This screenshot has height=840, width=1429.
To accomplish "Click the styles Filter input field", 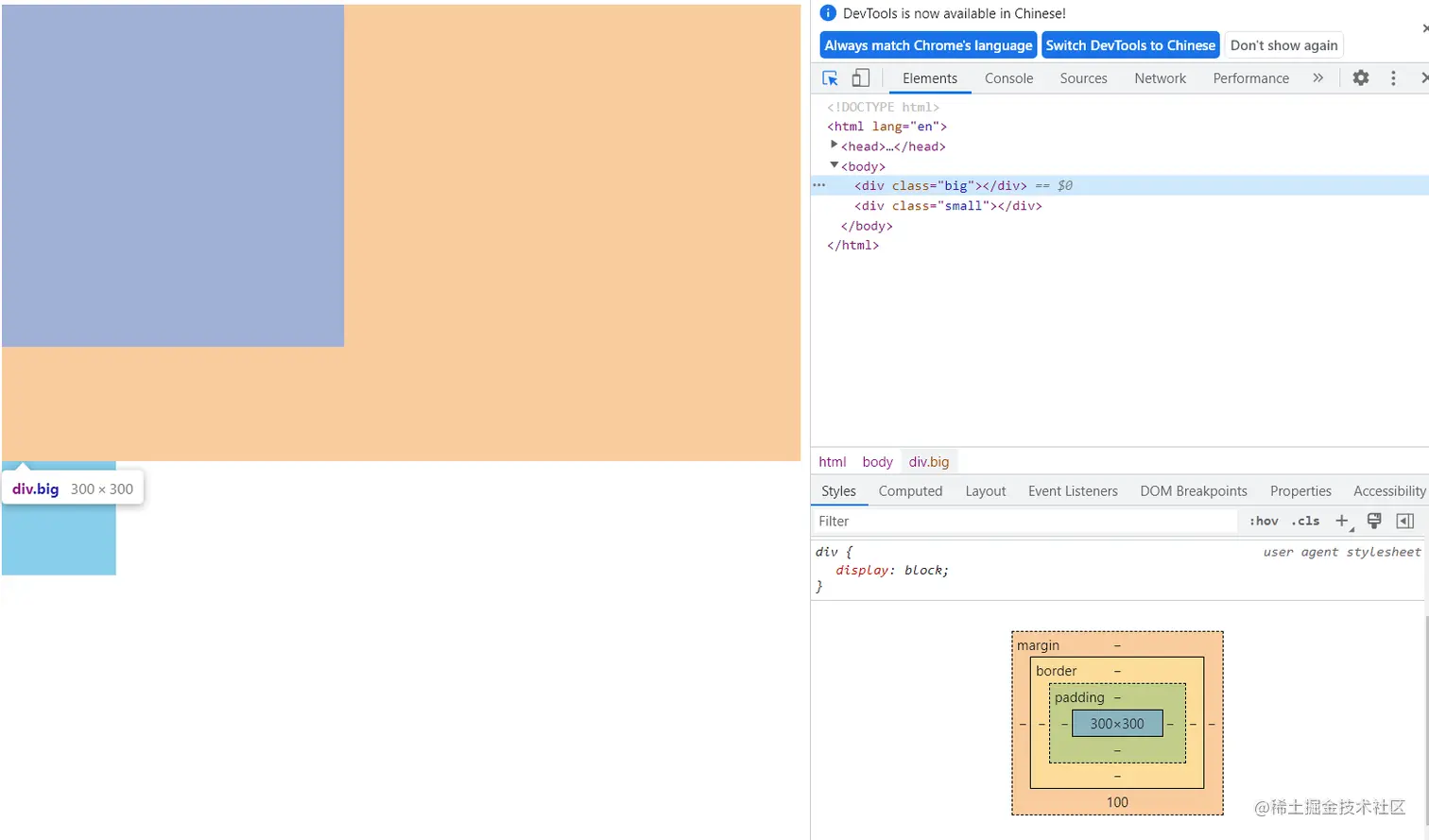I will (x=1024, y=521).
